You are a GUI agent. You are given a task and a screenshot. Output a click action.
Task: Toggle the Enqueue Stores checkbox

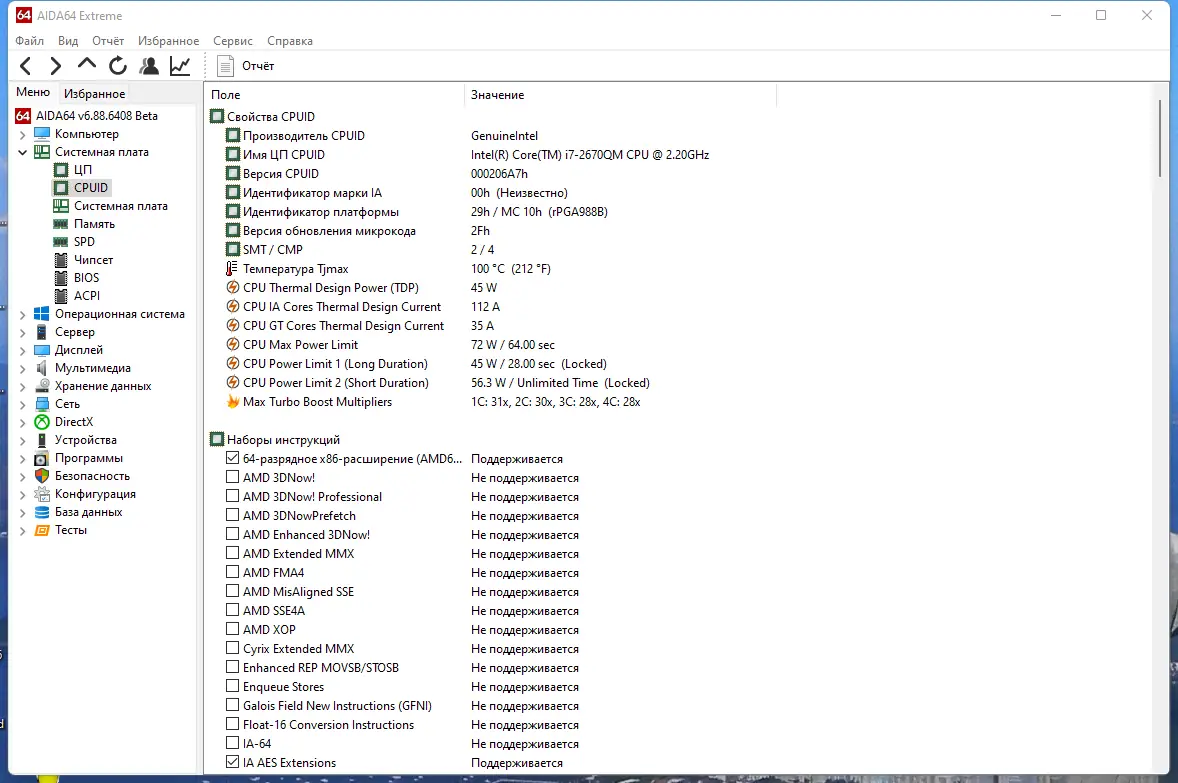pos(232,686)
